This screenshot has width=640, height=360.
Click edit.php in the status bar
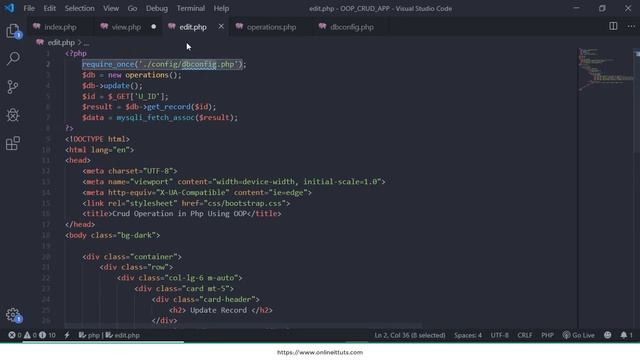click(123, 335)
